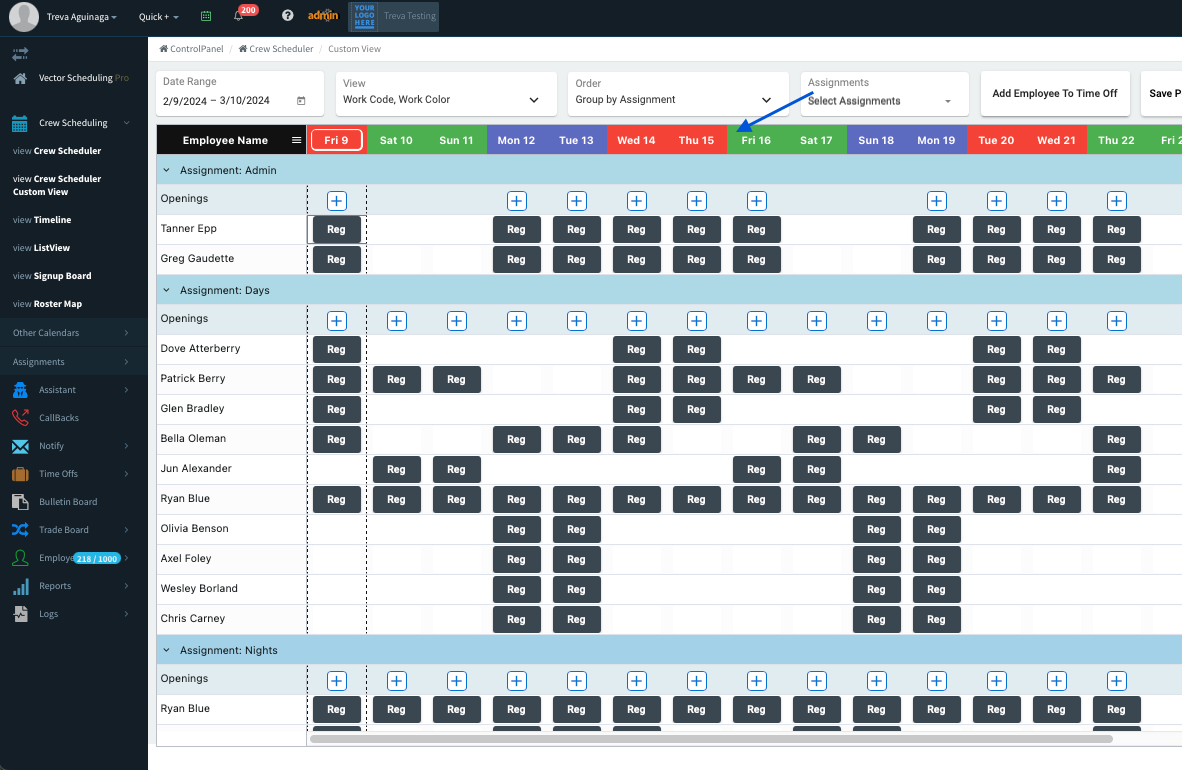The width and height of the screenshot is (1182, 770).
Task: Click Jun Alexander's Reg shift on Fri 16
Action: coord(756,470)
